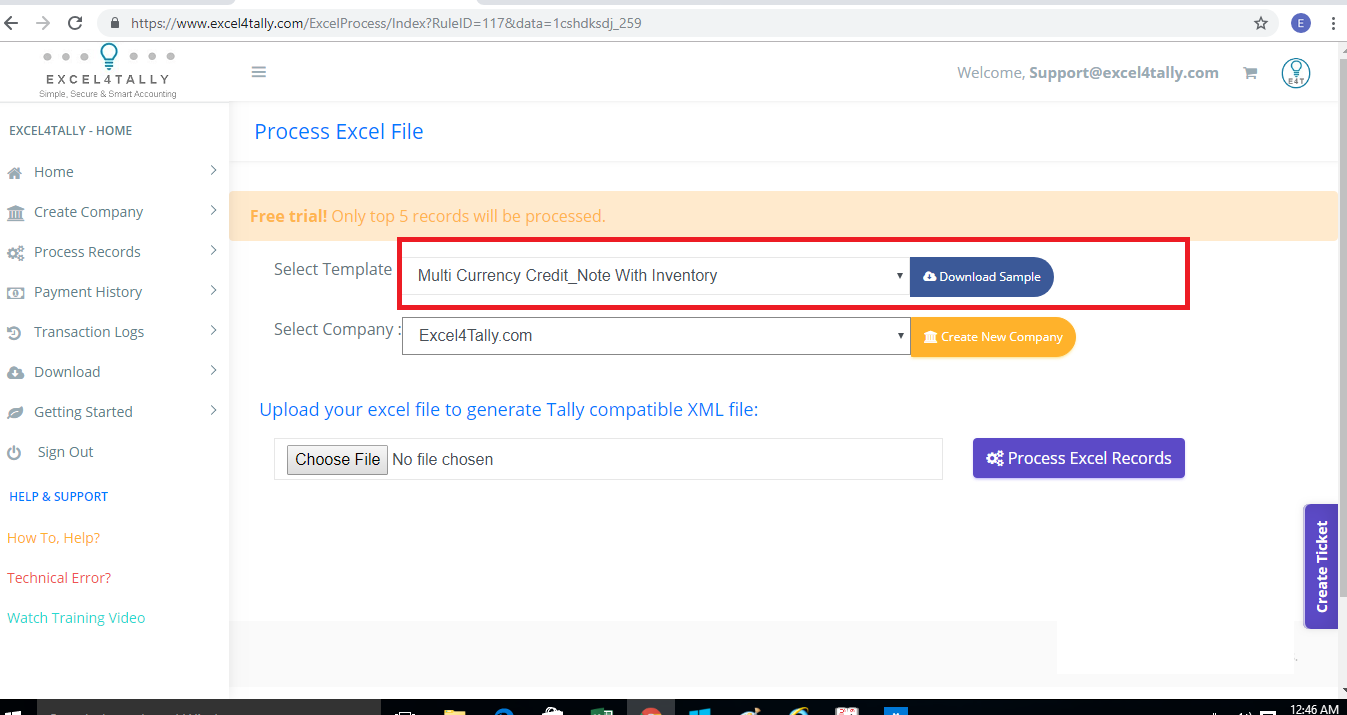Viewport: 1347px width, 715px height.
Task: Go back using the browser back arrow
Action: tap(12, 22)
